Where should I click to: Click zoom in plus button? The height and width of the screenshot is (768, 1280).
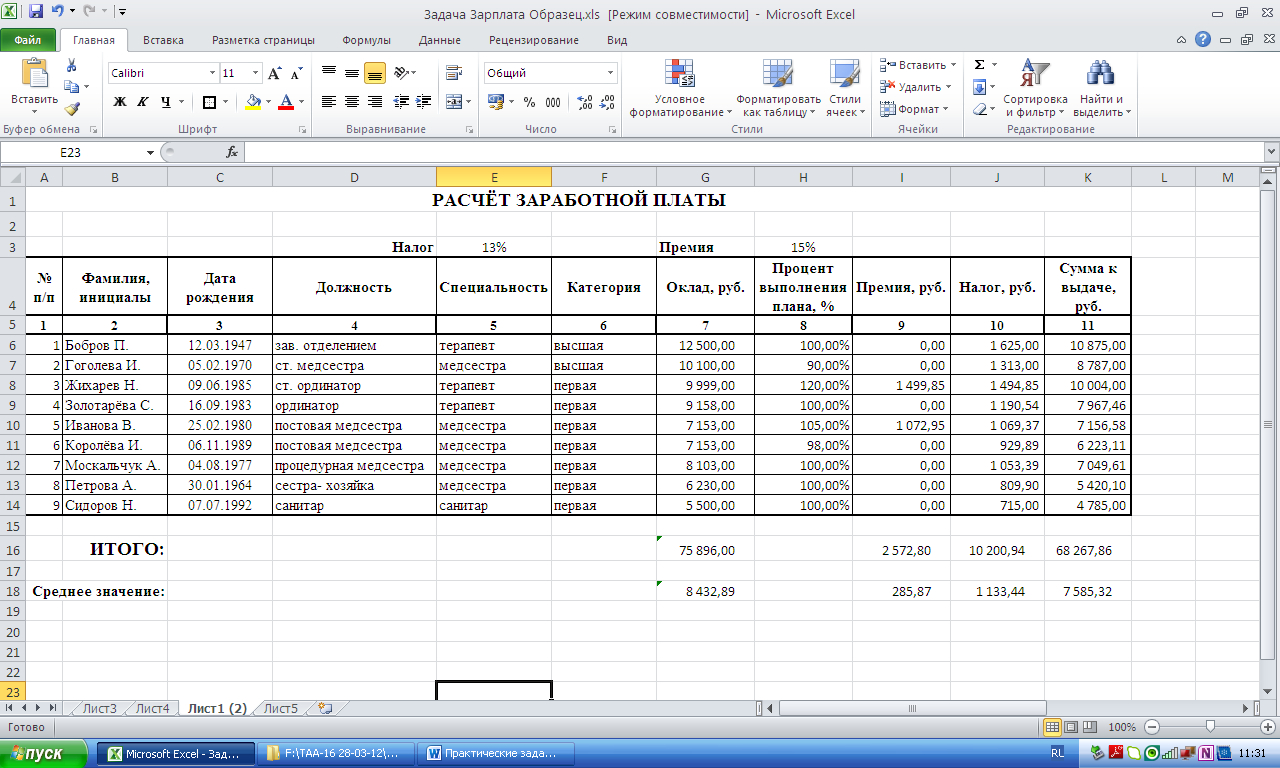click(x=1269, y=727)
